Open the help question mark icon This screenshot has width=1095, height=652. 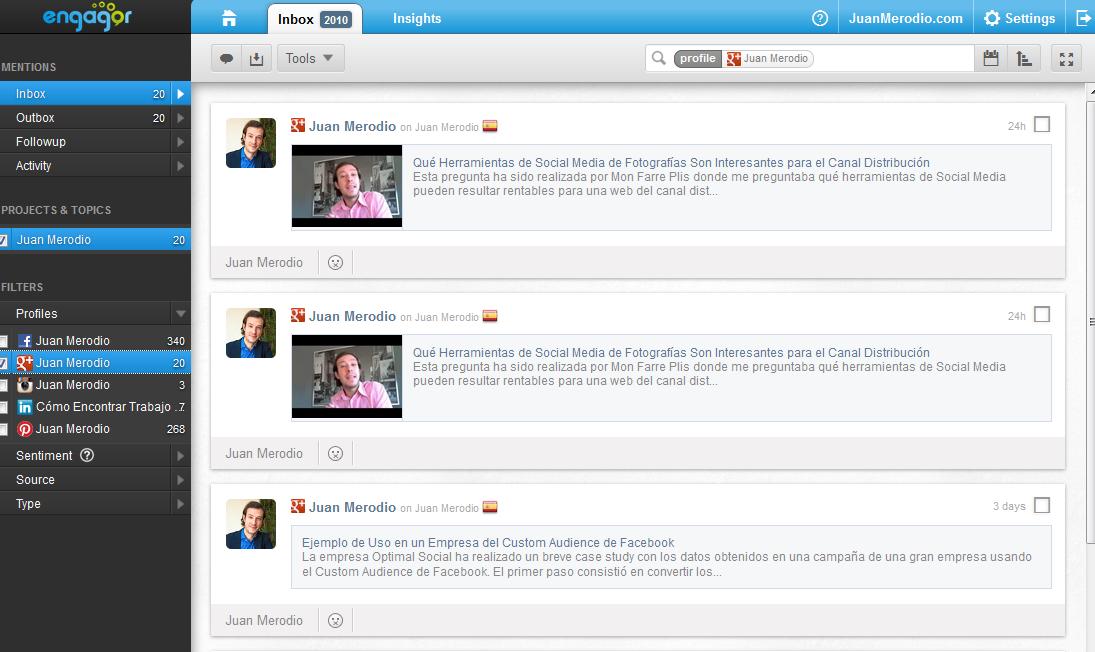(820, 18)
